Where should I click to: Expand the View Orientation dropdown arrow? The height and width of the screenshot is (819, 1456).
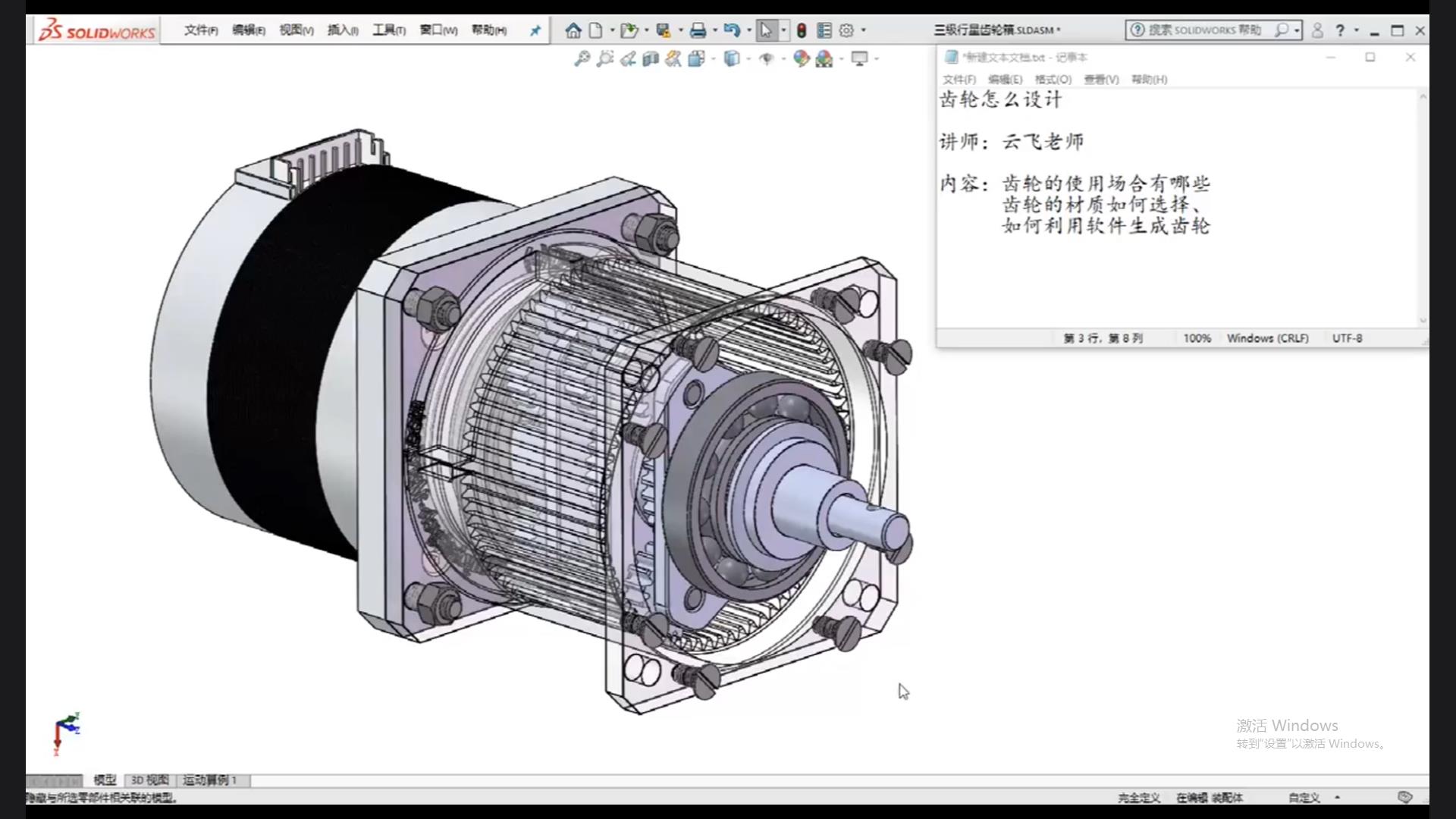[x=714, y=58]
